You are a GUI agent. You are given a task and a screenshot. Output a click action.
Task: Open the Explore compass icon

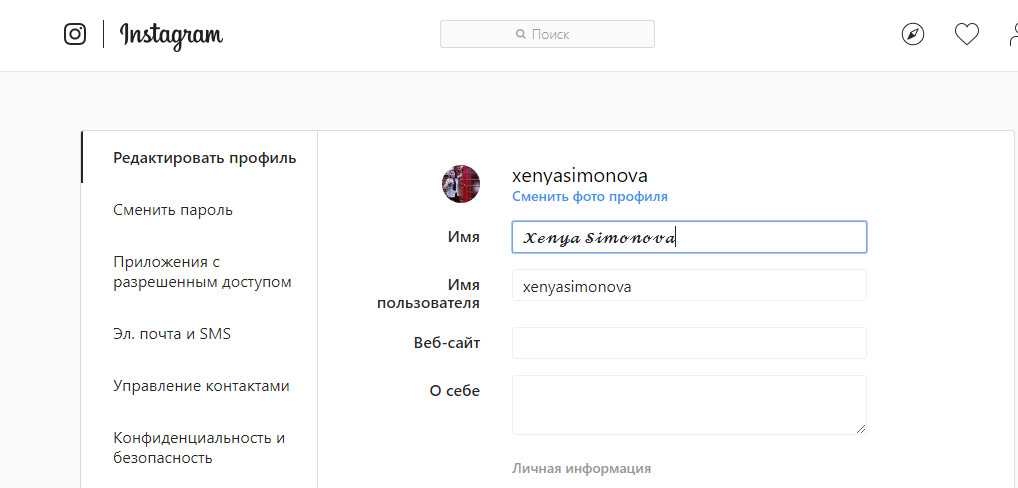pyautogui.click(x=913, y=35)
